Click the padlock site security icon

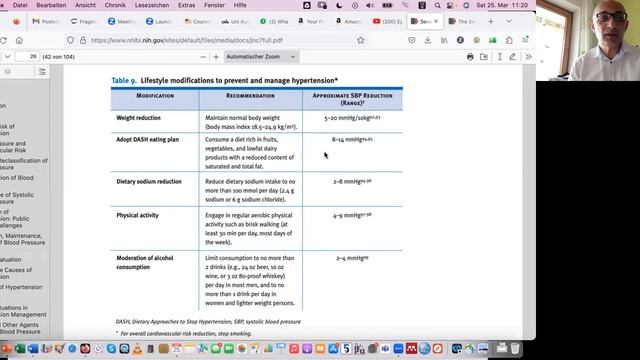[83, 40]
